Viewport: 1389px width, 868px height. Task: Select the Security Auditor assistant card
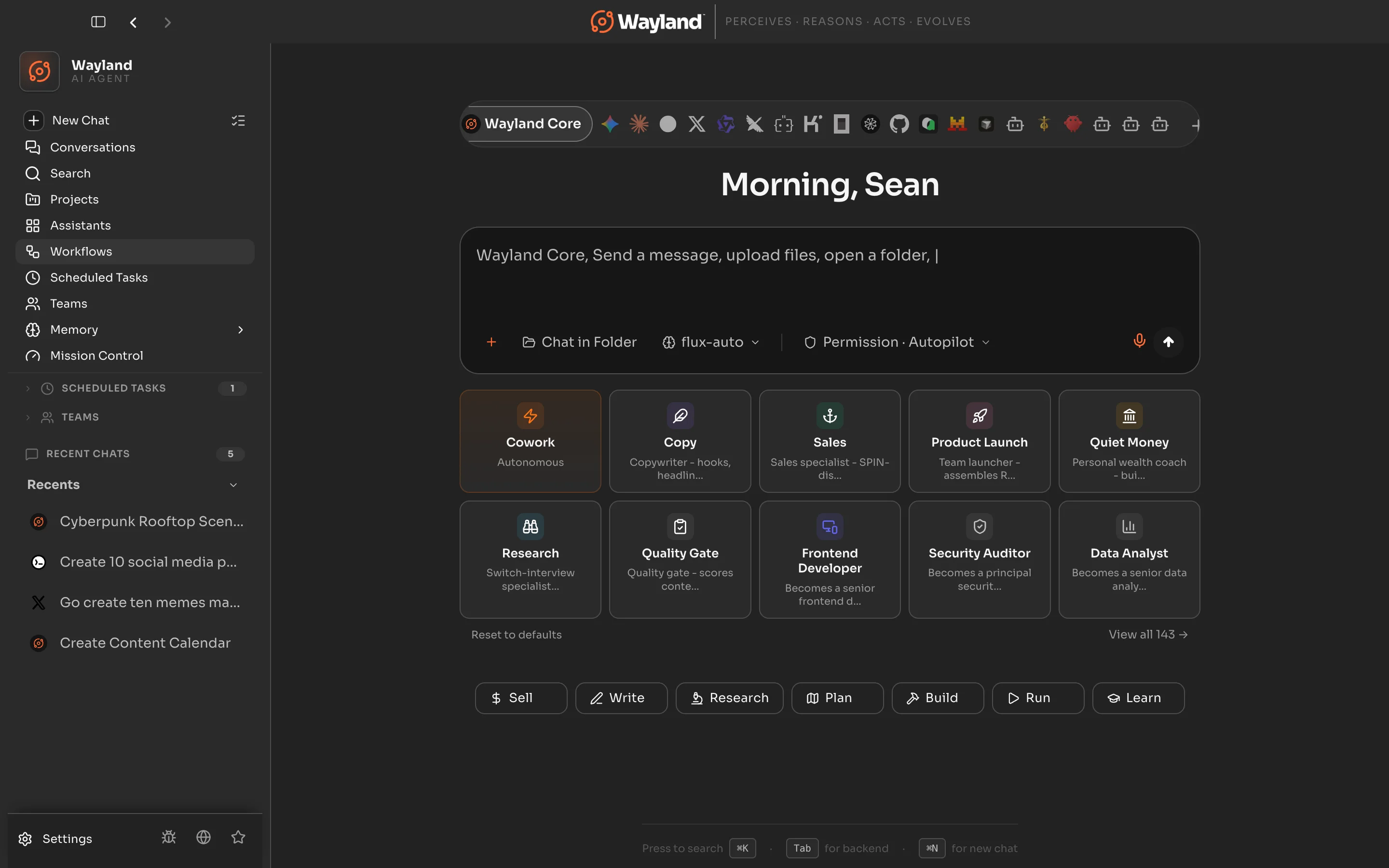click(979, 559)
